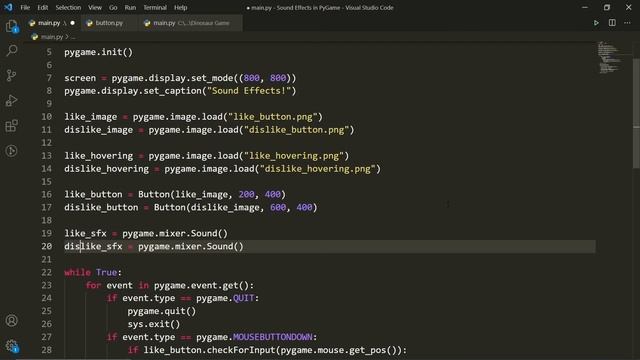The width and height of the screenshot is (640, 360).
Task: Click line number 22 in the gutter
Action: [x=47, y=272]
